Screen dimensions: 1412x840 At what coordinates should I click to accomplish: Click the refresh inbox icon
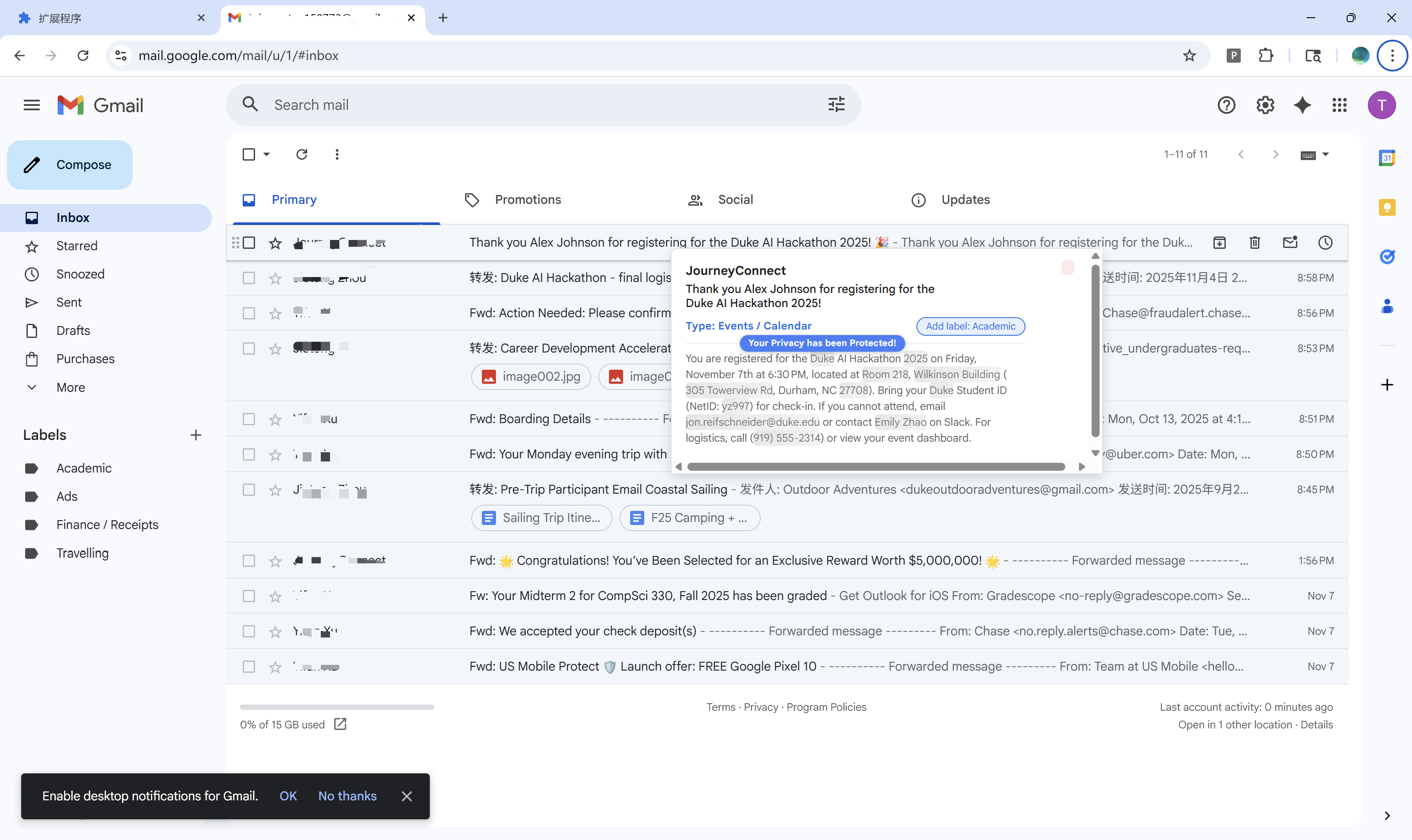[302, 154]
